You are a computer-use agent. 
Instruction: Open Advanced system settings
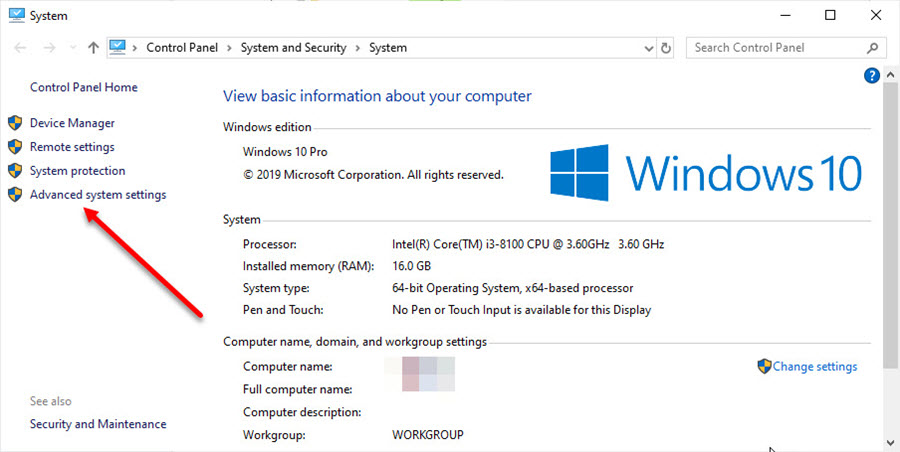tap(98, 195)
